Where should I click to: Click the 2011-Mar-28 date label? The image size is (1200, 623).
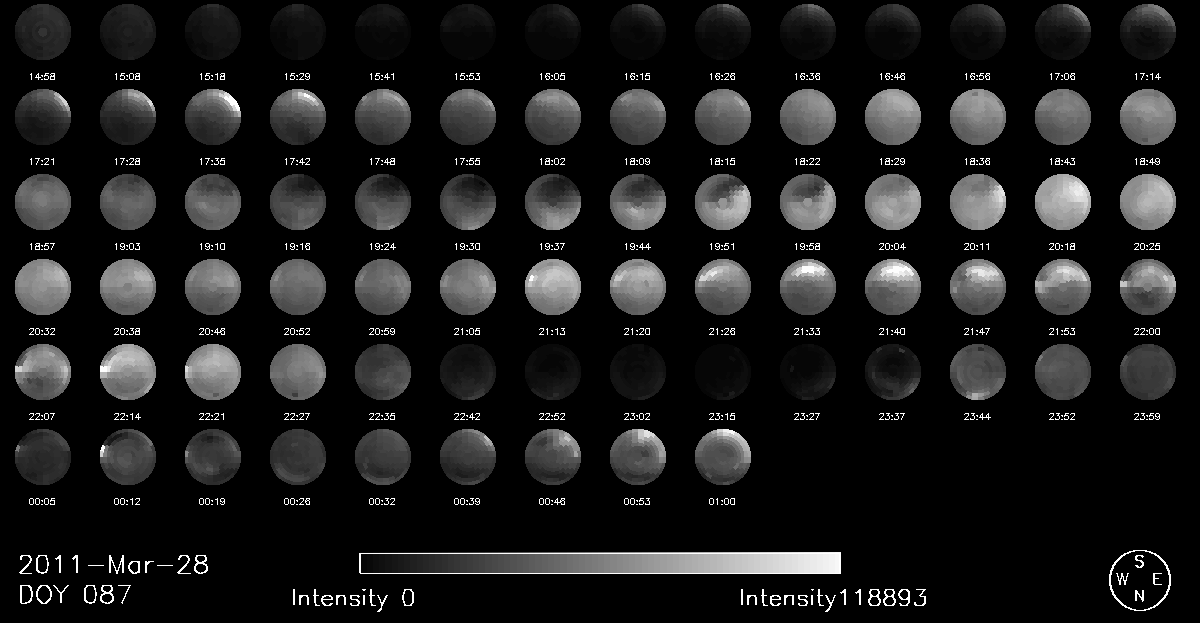(x=114, y=565)
